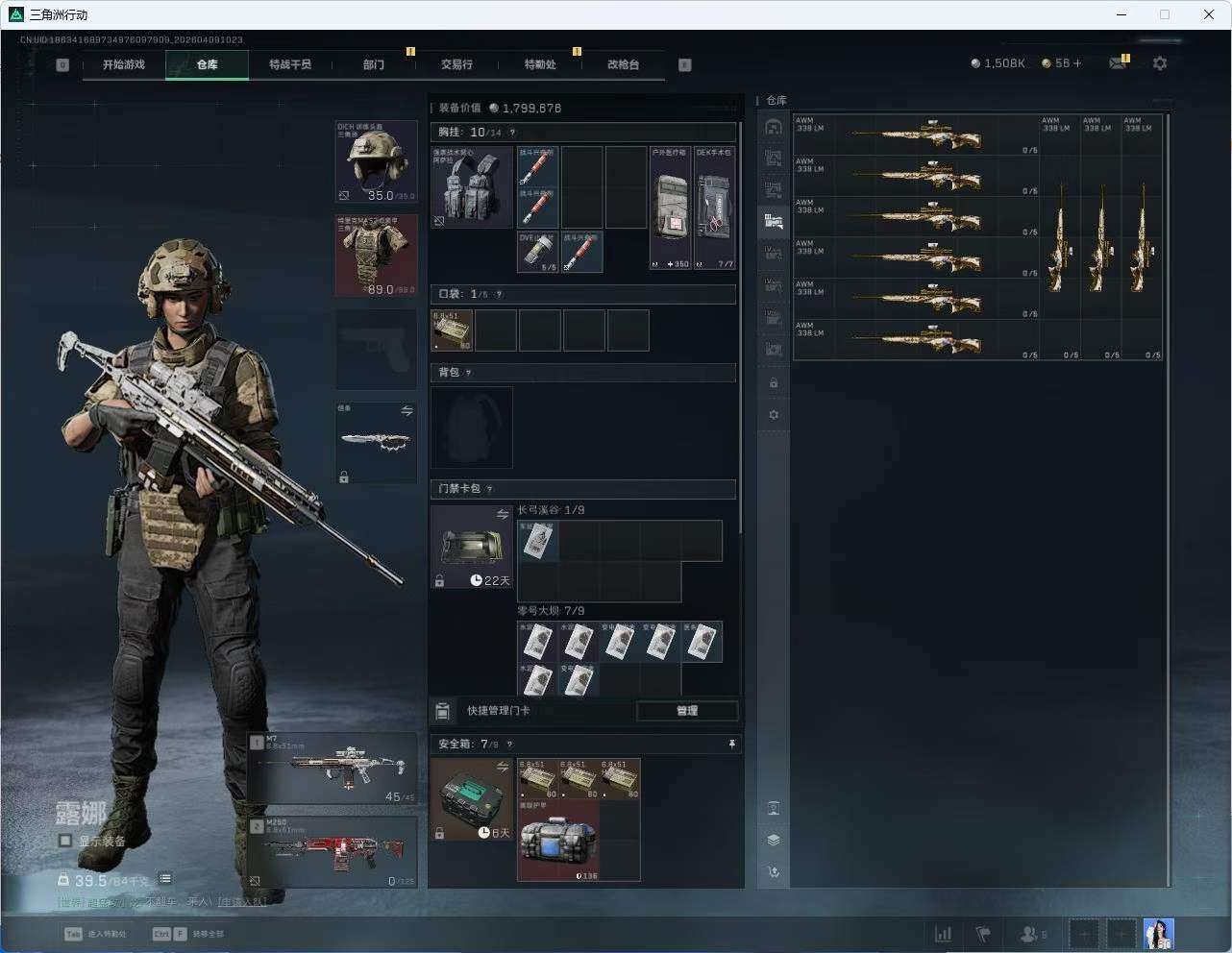The image size is (1232, 953).
Task: Open the 交易行 tab
Action: point(456,64)
